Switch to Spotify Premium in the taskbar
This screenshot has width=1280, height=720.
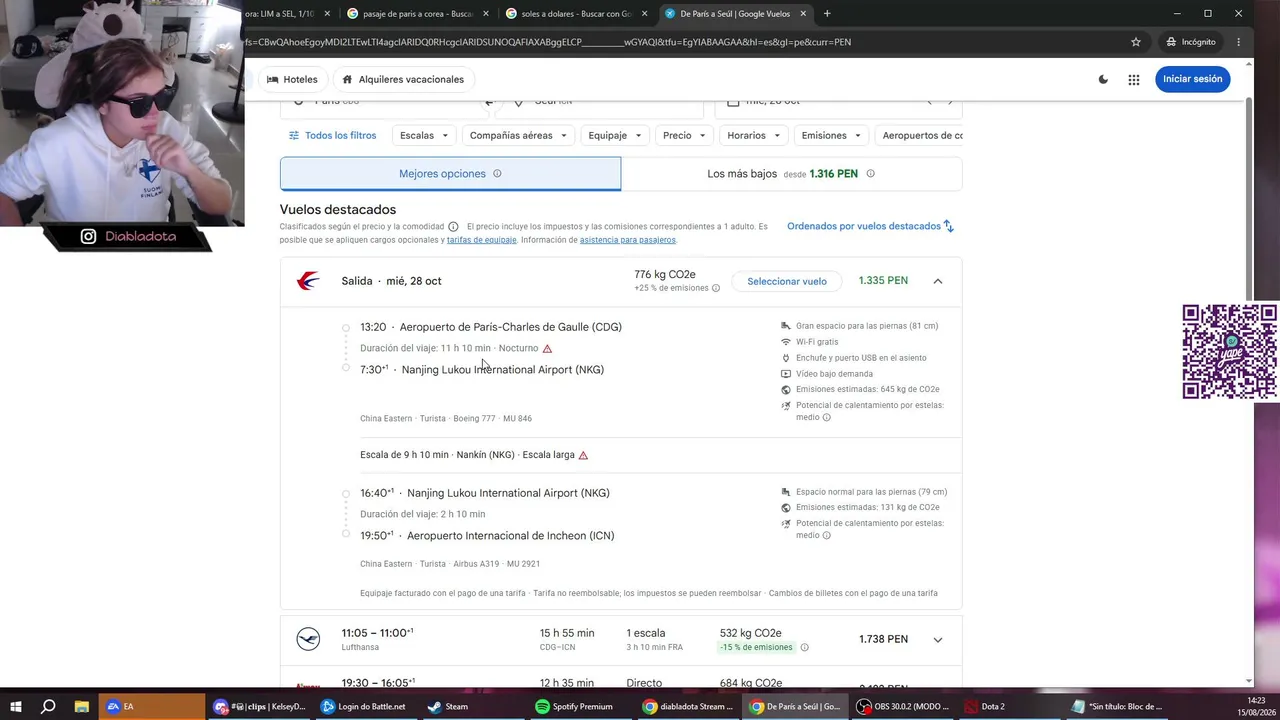[x=581, y=706]
